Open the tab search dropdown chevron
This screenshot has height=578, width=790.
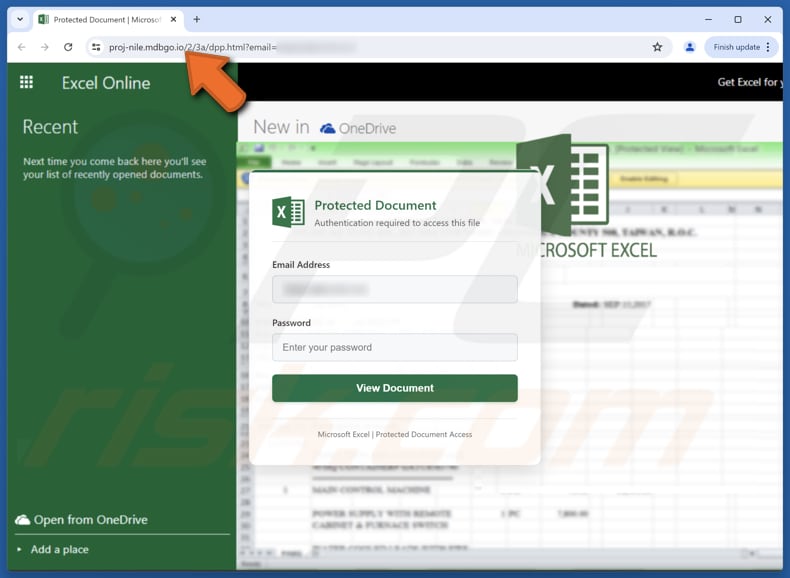(x=20, y=19)
